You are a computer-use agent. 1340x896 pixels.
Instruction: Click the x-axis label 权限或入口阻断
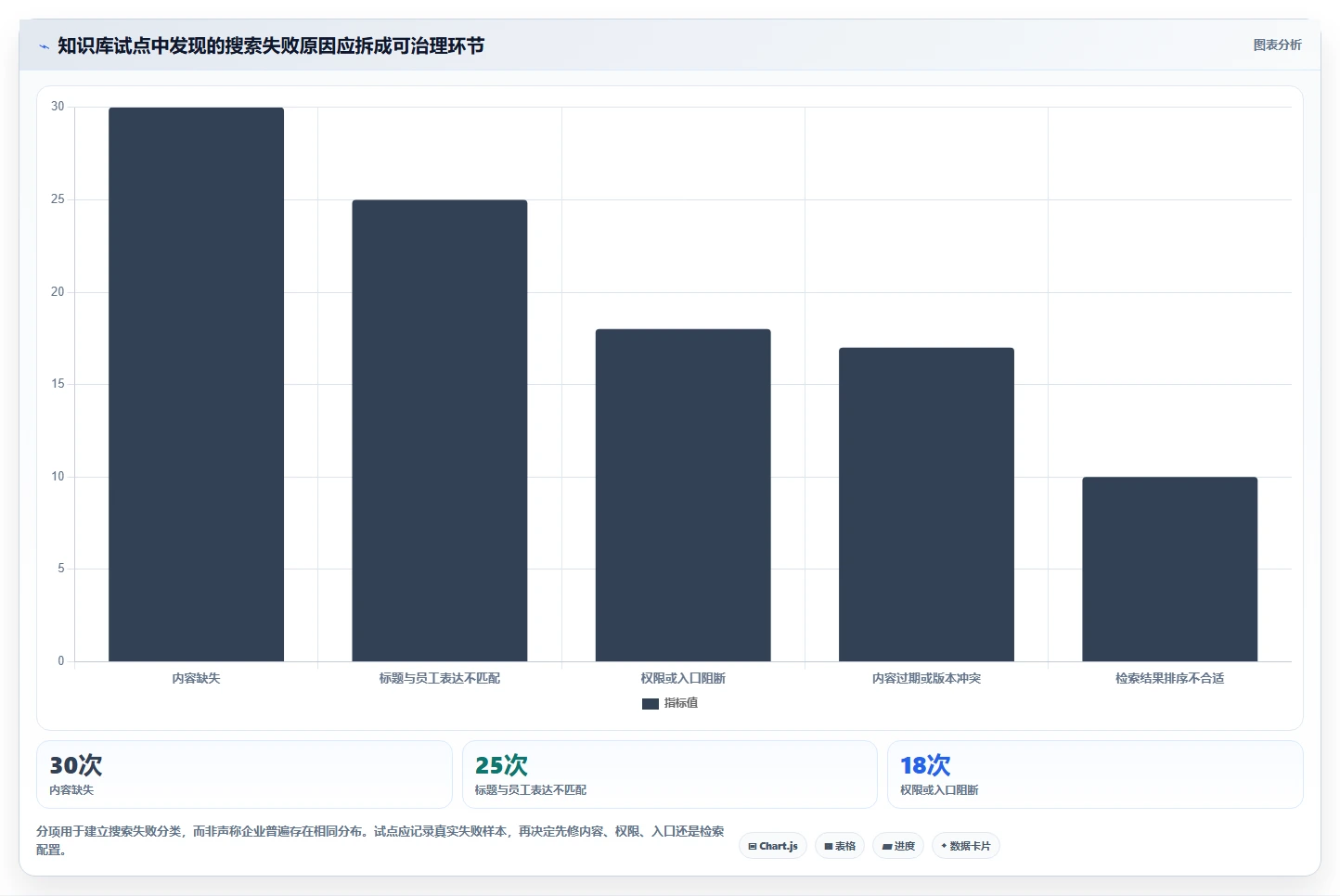(x=683, y=679)
